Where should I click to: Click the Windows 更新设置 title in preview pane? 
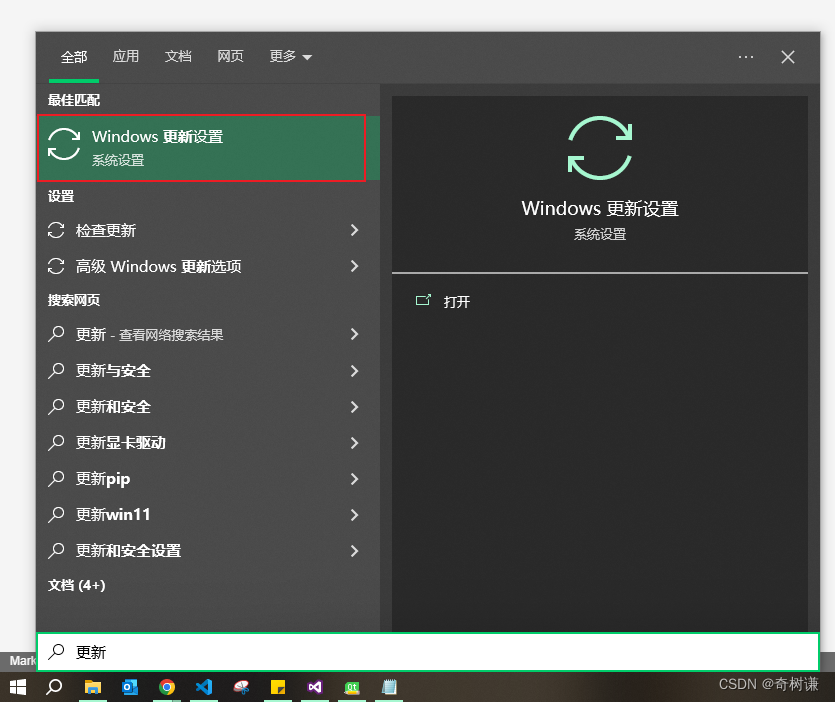point(600,208)
